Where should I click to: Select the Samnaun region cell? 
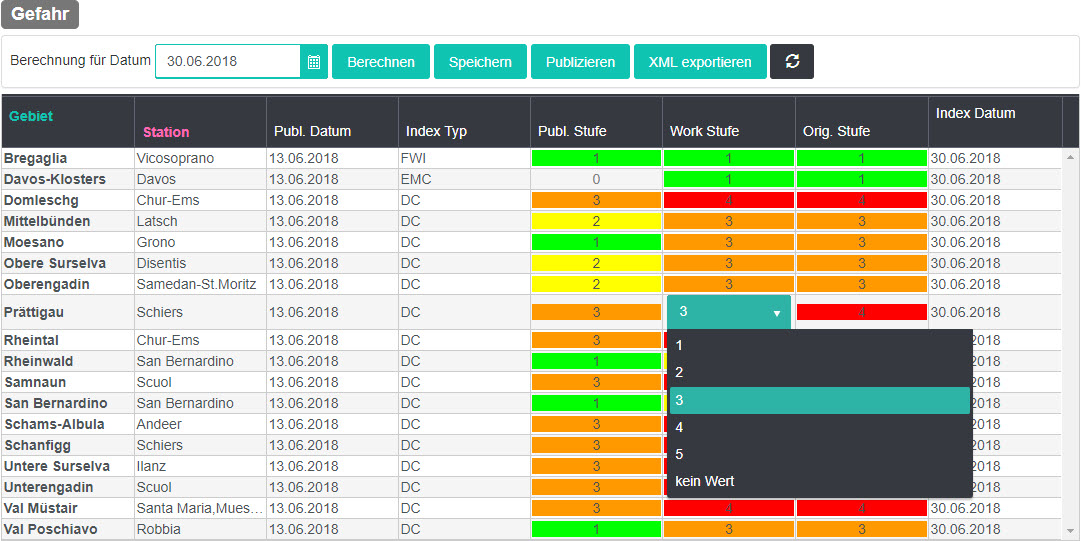pos(68,382)
